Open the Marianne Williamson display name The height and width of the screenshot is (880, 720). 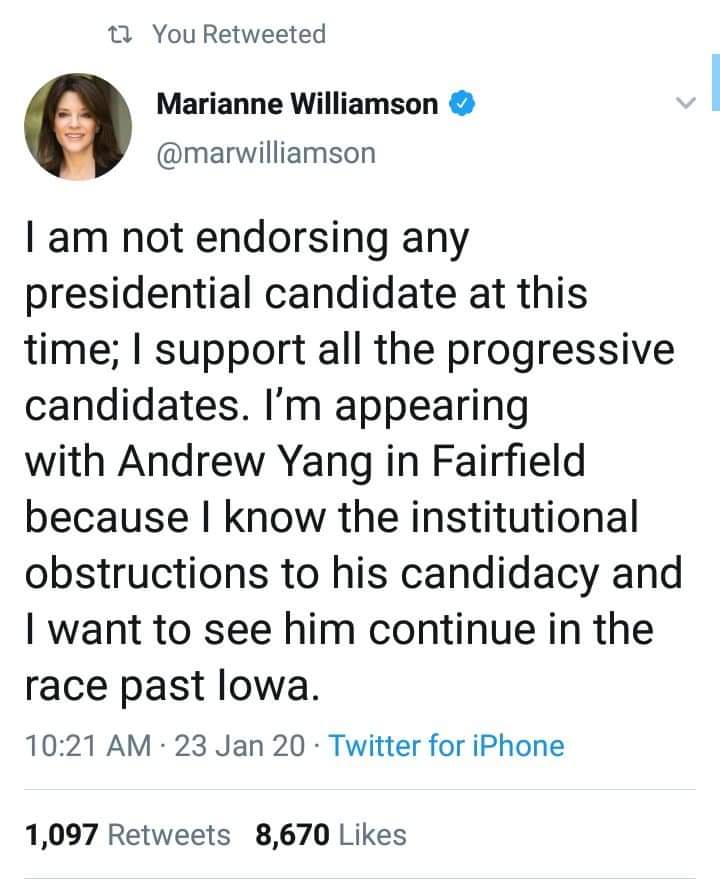coord(297,103)
